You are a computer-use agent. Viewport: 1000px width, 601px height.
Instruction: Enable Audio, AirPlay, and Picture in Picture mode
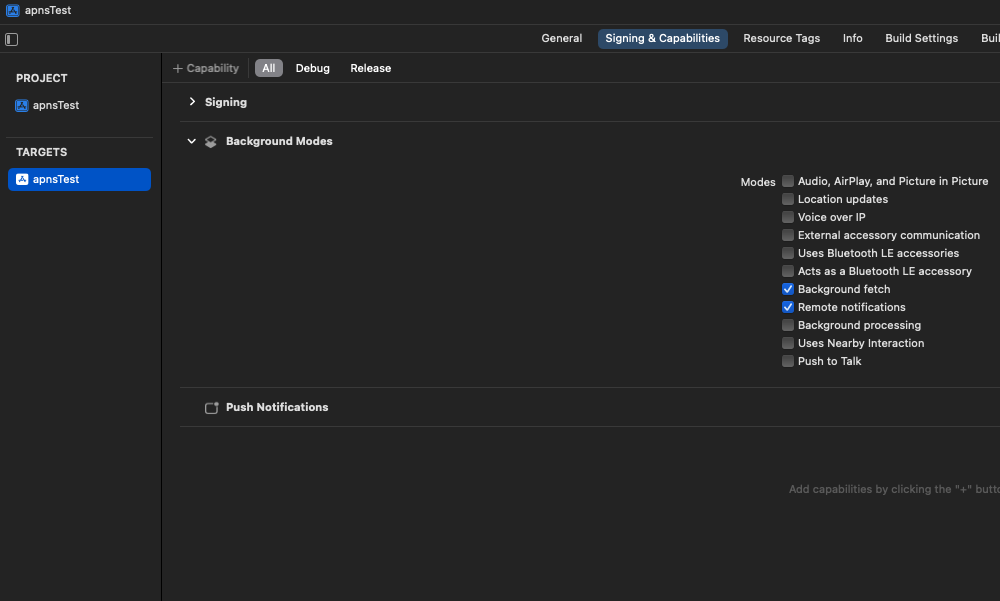click(788, 181)
